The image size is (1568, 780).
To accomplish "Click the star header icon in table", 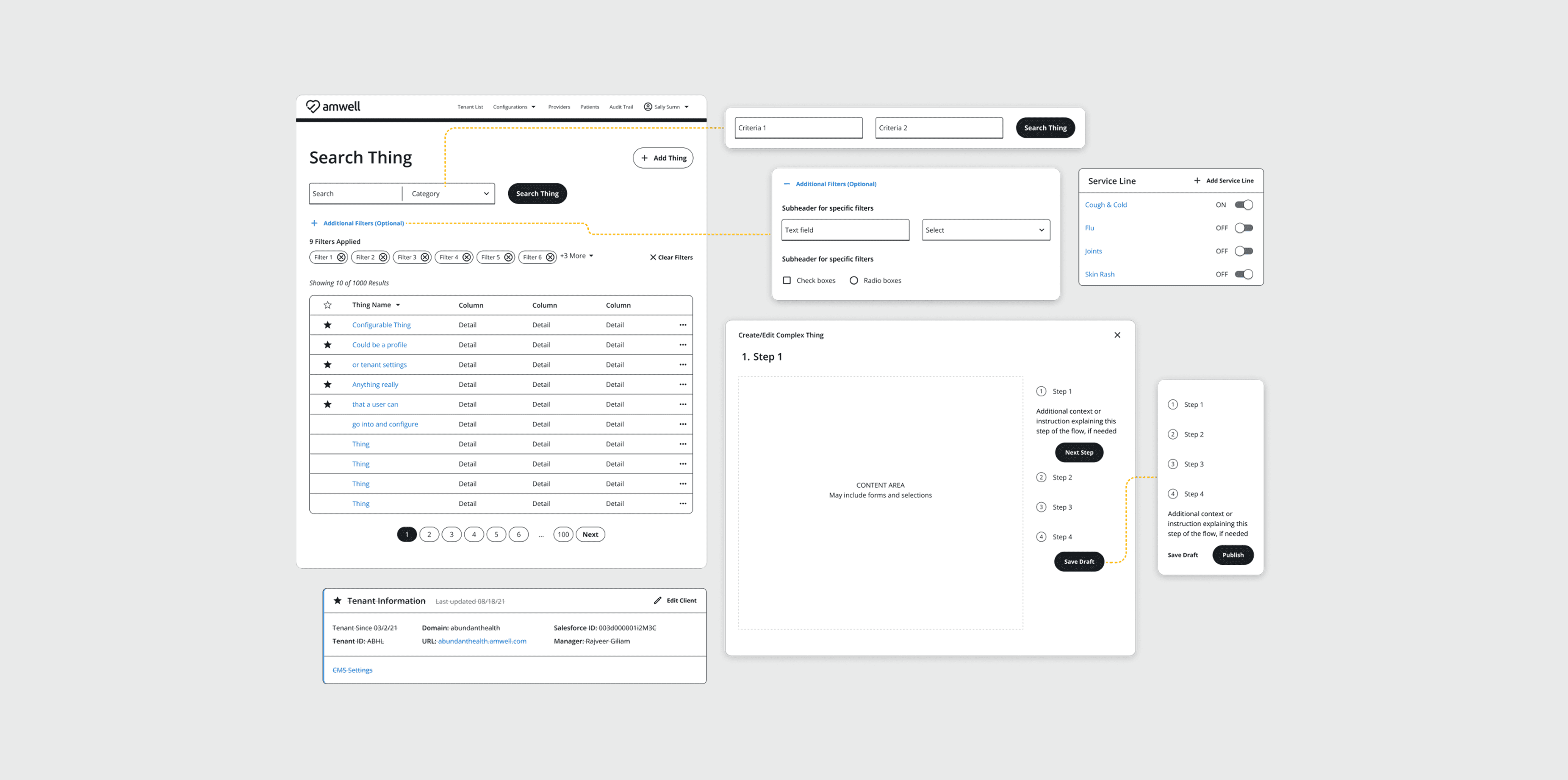I will tap(327, 305).
